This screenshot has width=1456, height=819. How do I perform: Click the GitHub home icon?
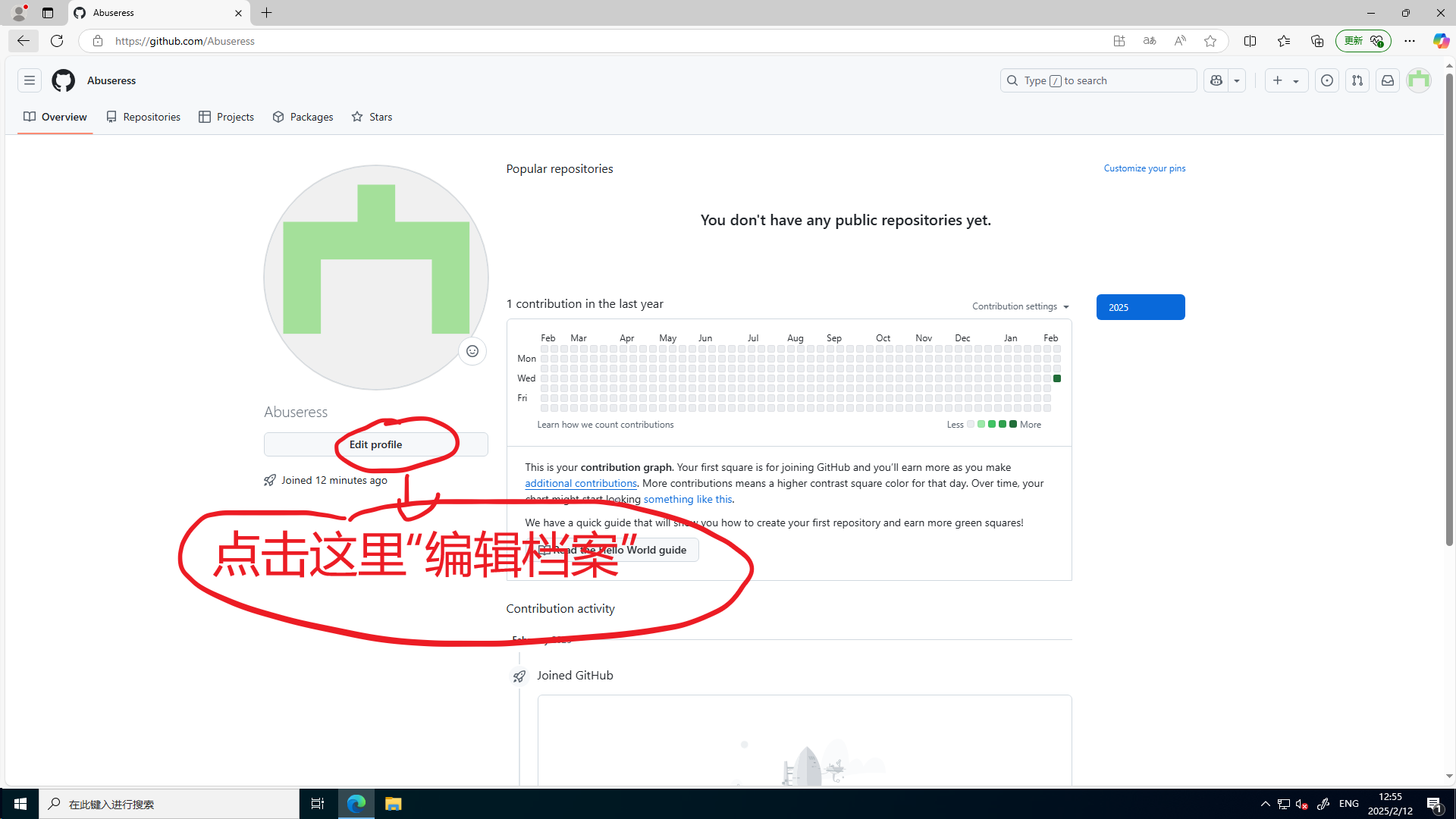[x=63, y=80]
